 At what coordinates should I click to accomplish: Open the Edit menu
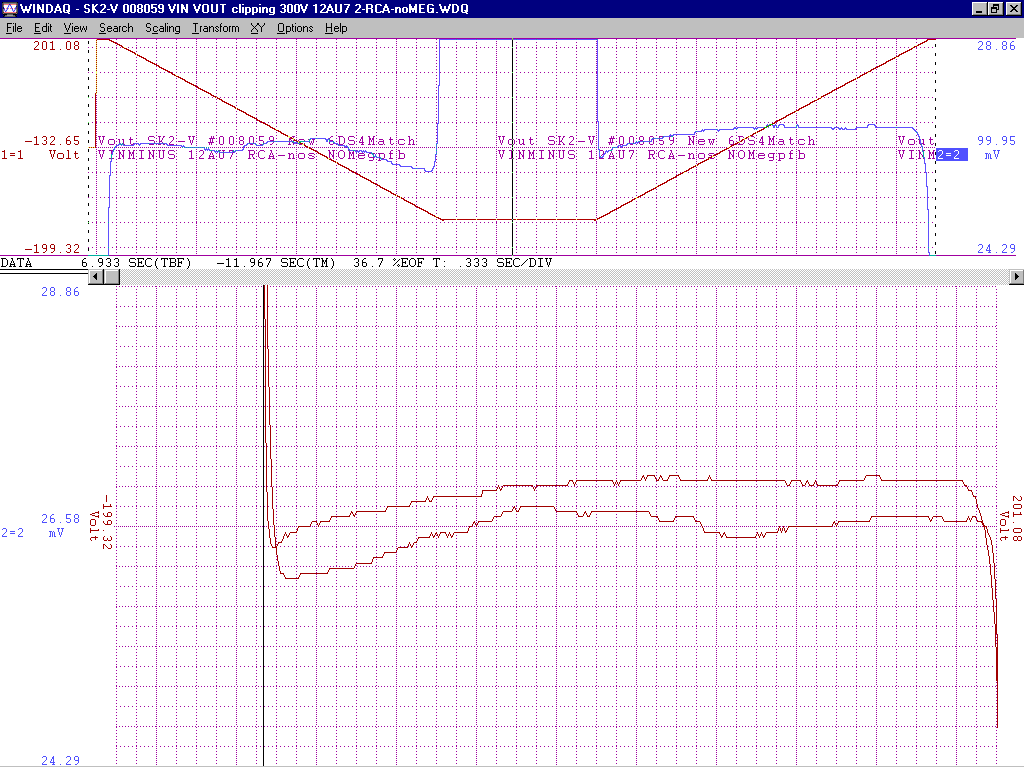[43, 28]
